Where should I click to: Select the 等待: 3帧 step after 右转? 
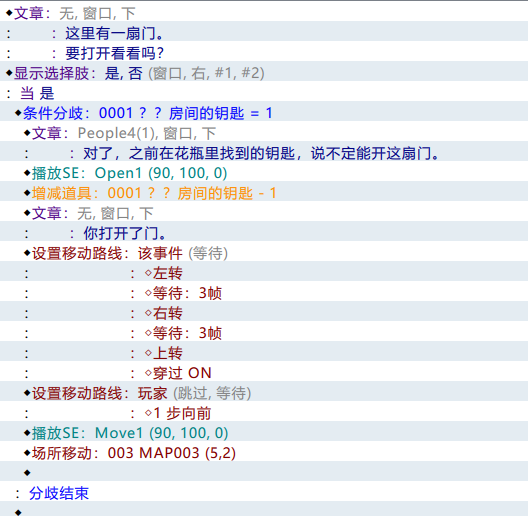point(264,331)
